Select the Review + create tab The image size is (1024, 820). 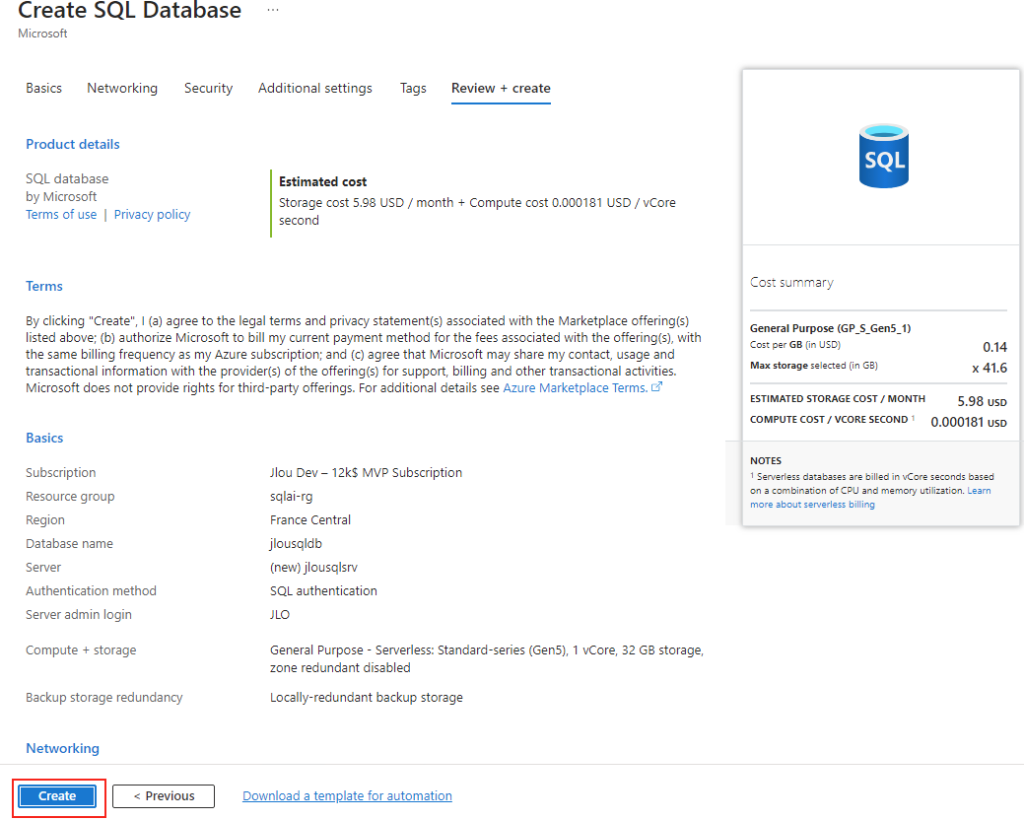(x=501, y=88)
